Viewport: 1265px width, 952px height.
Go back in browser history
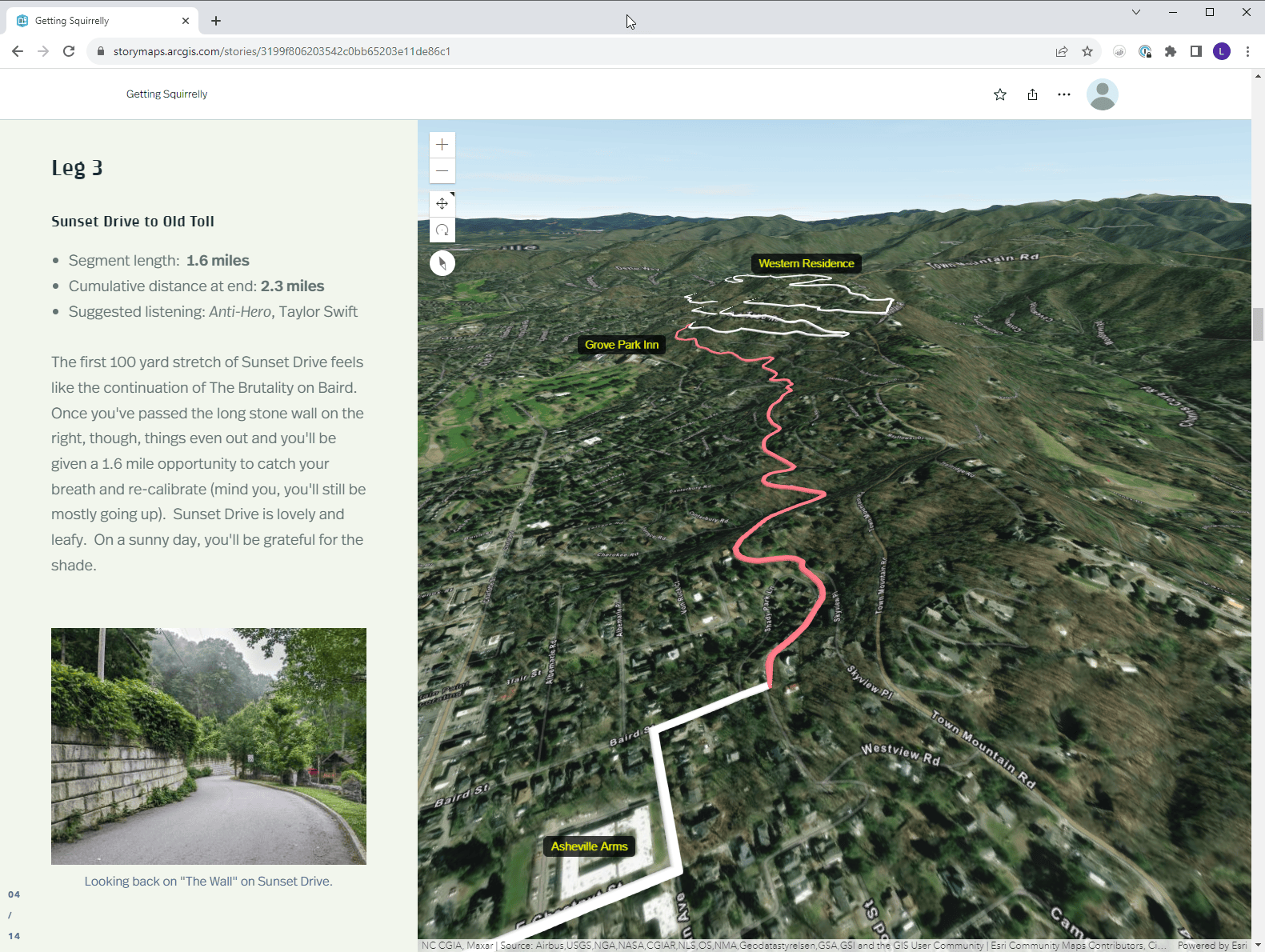tap(18, 51)
